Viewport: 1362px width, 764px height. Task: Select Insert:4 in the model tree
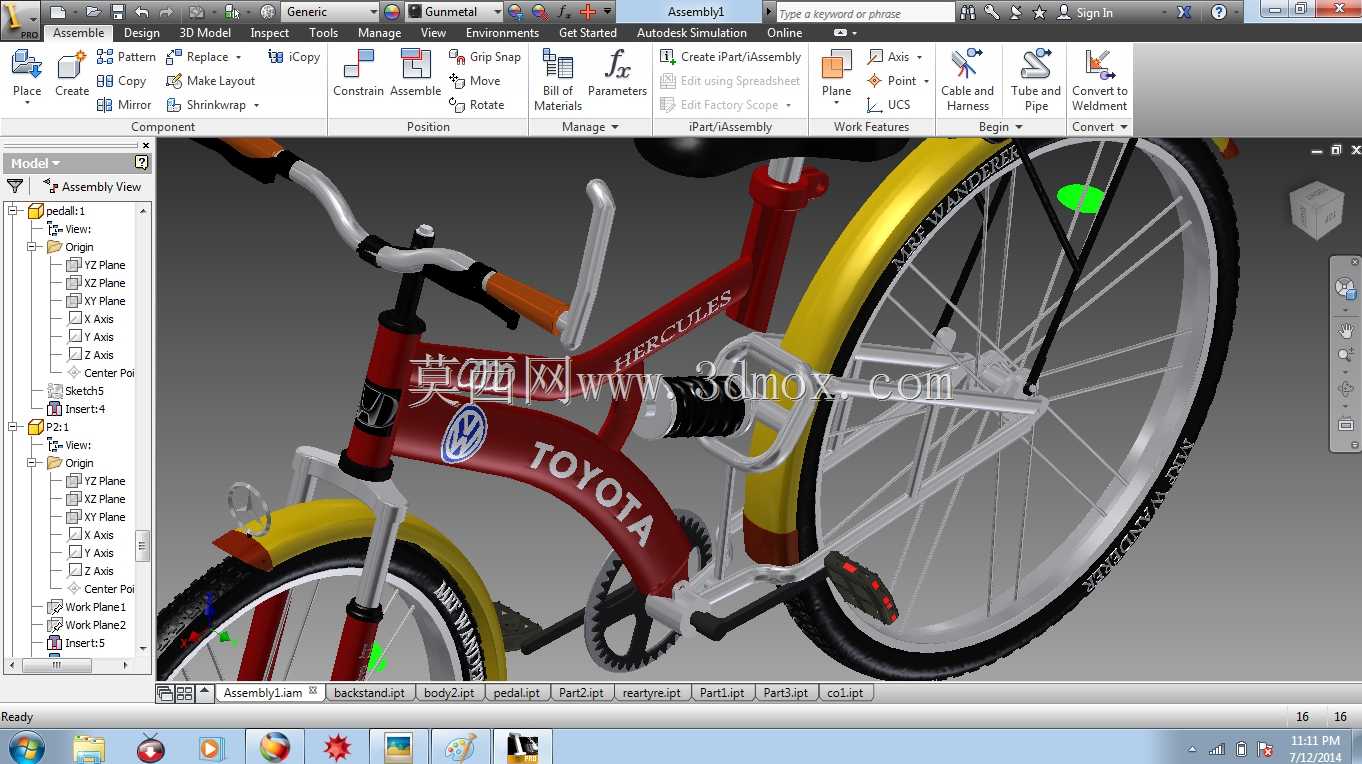pyautogui.click(x=76, y=409)
